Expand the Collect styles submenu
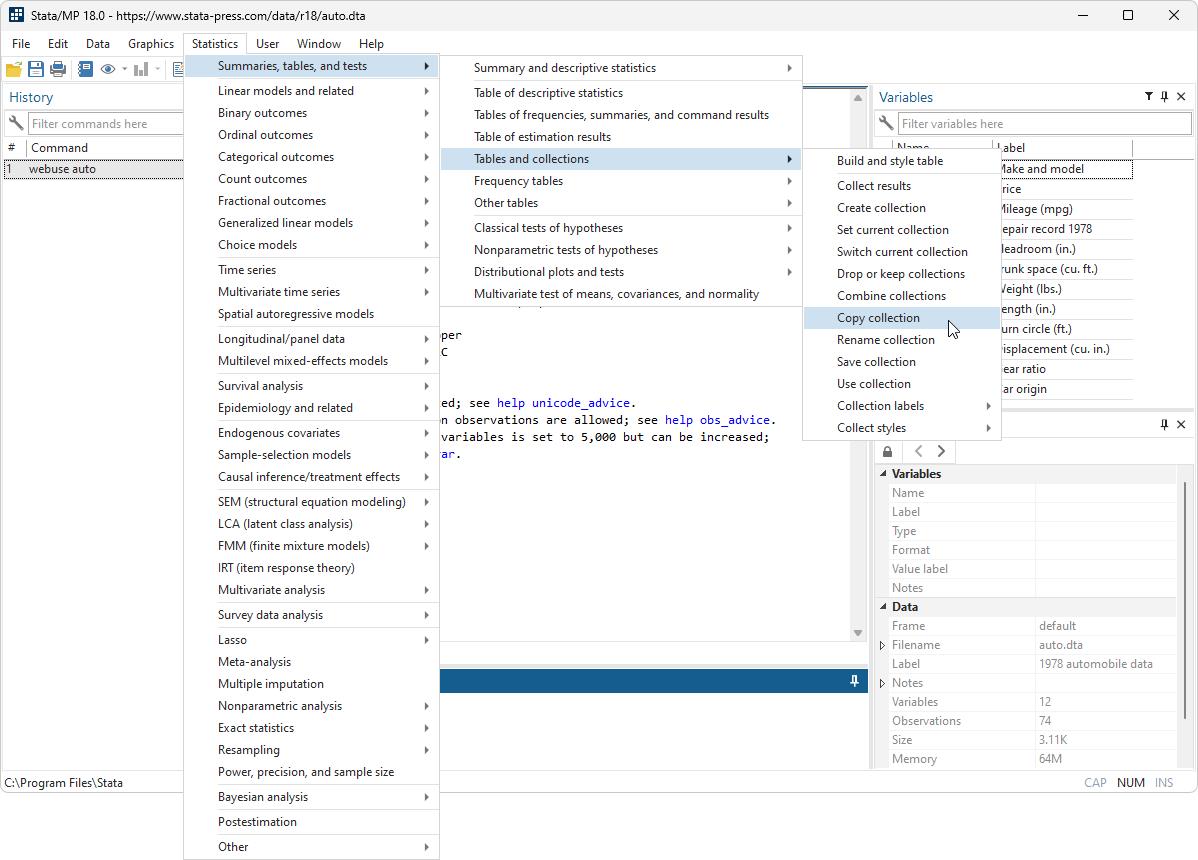Screen dimensions: 1198x860 (x=902, y=428)
